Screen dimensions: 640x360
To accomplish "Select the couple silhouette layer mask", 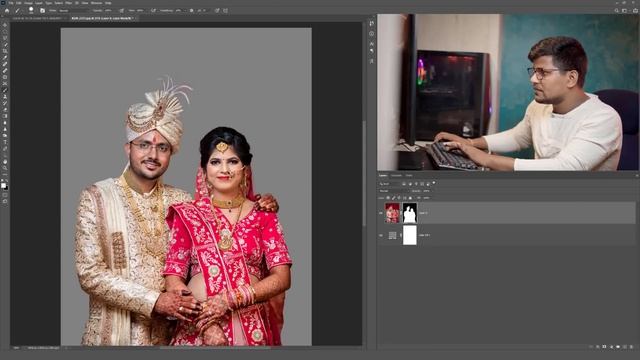I will (x=410, y=213).
